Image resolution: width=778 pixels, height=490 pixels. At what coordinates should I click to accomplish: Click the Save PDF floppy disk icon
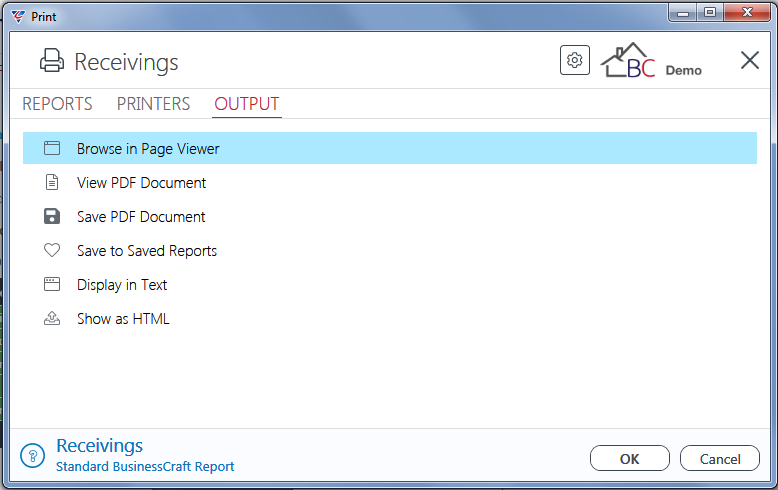point(52,216)
